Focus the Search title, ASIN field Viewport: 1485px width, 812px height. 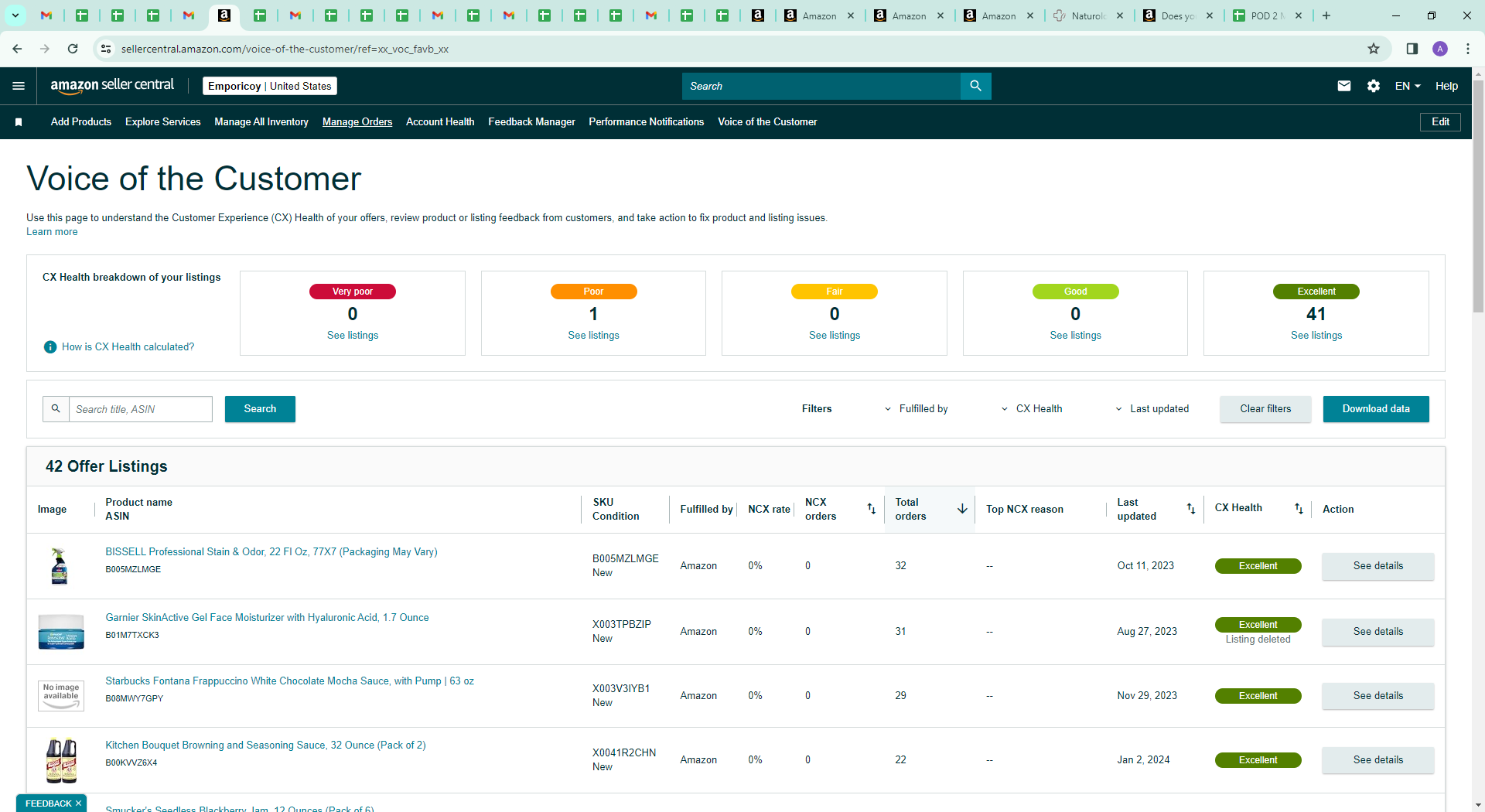141,409
